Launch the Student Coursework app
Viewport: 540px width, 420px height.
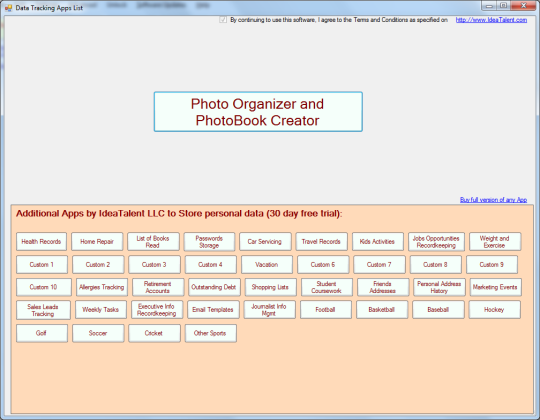[x=327, y=287]
